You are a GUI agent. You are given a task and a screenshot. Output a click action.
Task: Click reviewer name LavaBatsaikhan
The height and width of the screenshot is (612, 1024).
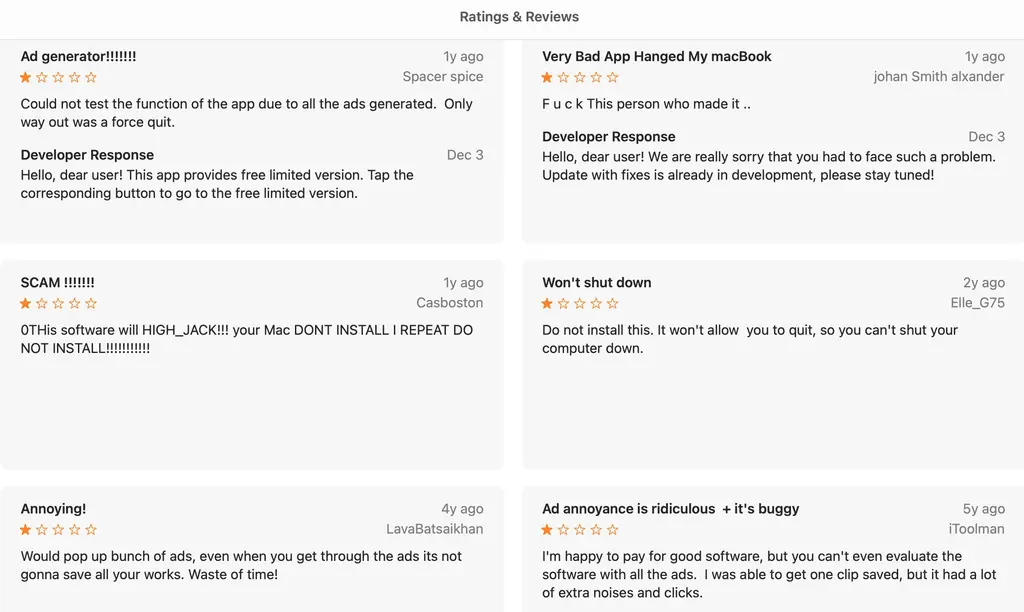[x=434, y=529]
